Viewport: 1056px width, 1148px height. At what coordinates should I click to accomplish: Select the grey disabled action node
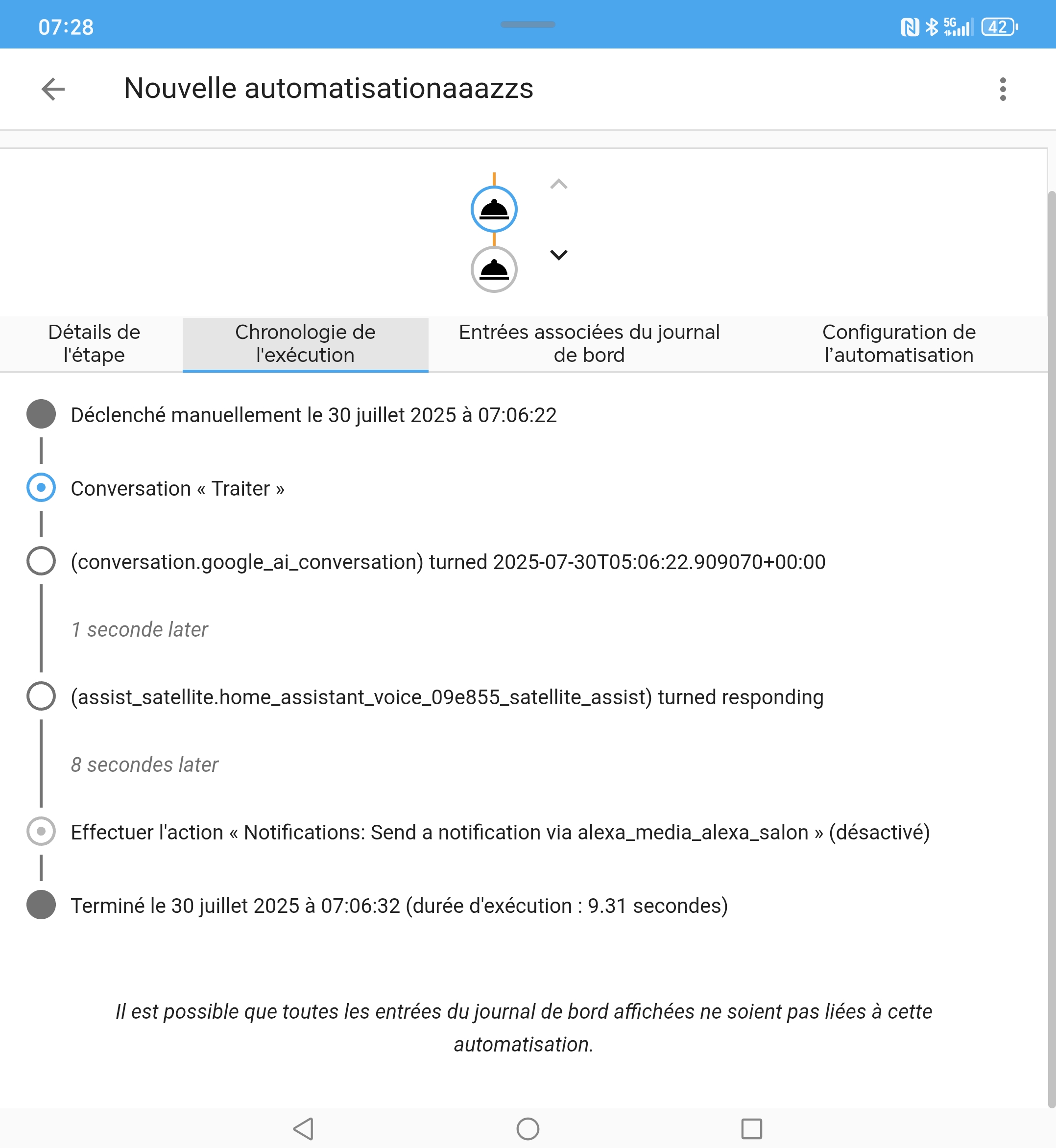click(x=494, y=270)
